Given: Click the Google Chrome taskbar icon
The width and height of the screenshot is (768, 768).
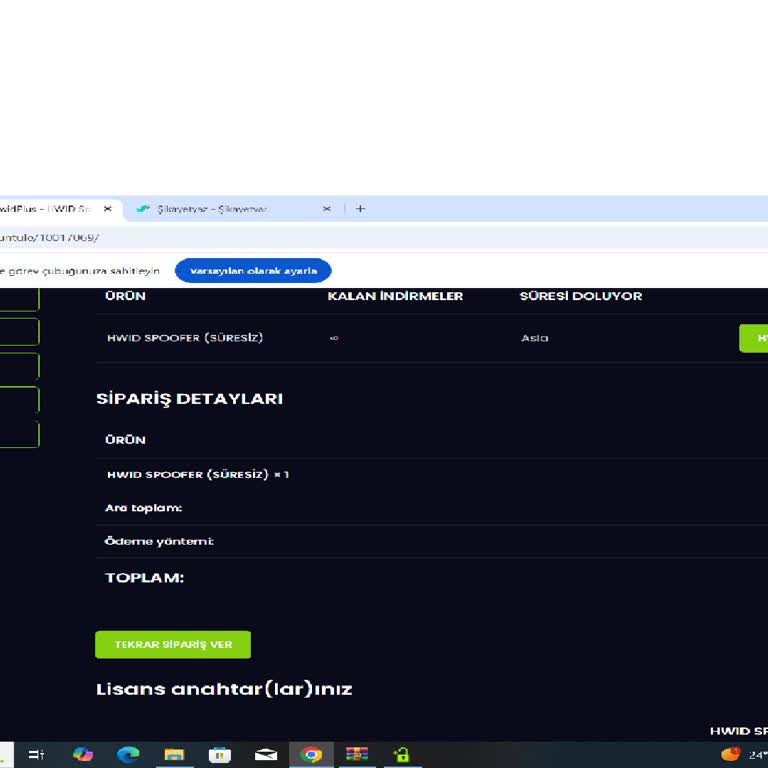Looking at the screenshot, I should [311, 755].
